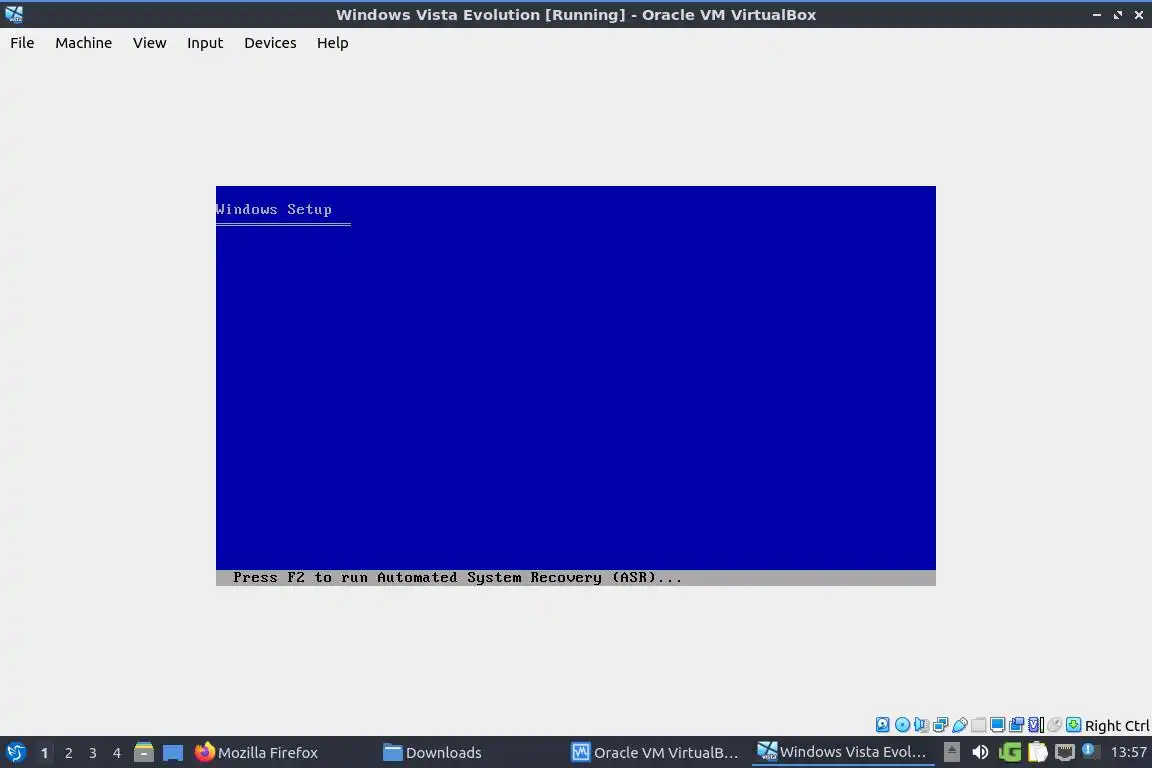Open the CPU virtualization status icon
This screenshot has height=768, width=1152.
click(1036, 725)
